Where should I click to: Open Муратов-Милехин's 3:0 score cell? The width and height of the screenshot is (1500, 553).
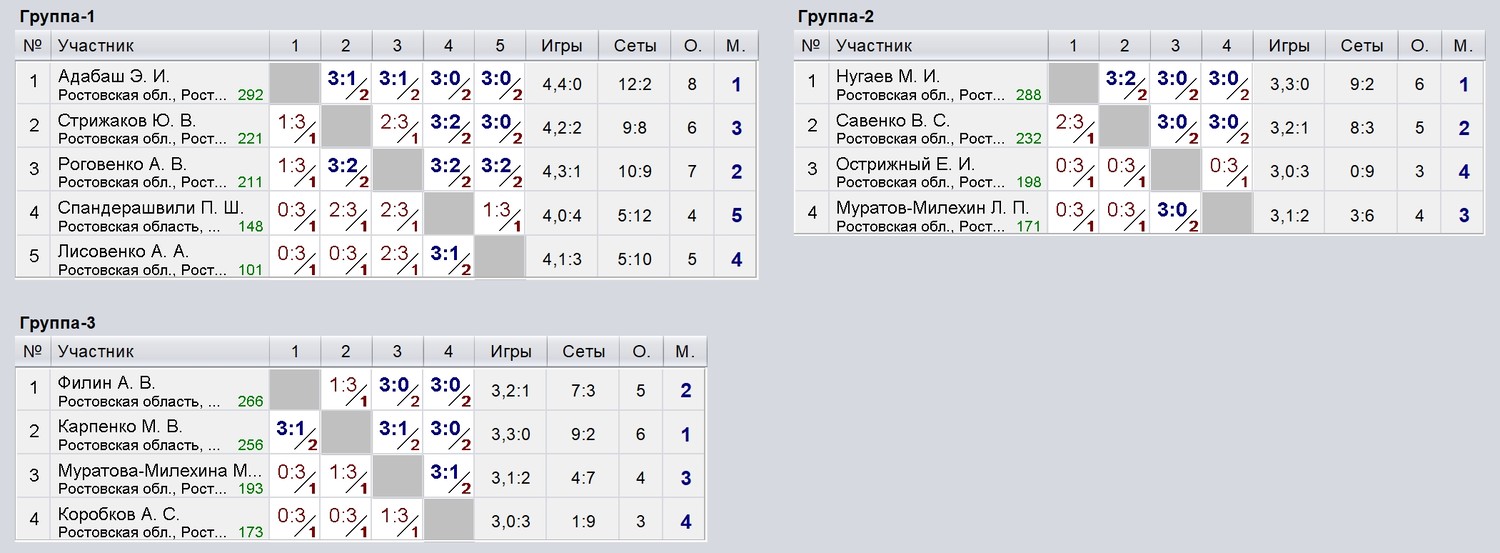click(1176, 214)
